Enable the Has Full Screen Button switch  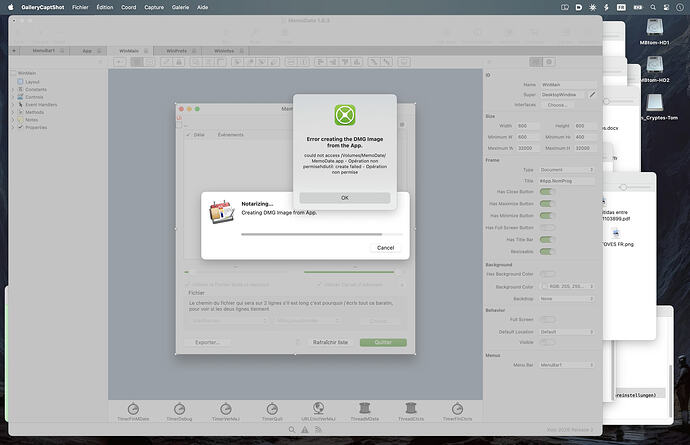pyautogui.click(x=547, y=228)
